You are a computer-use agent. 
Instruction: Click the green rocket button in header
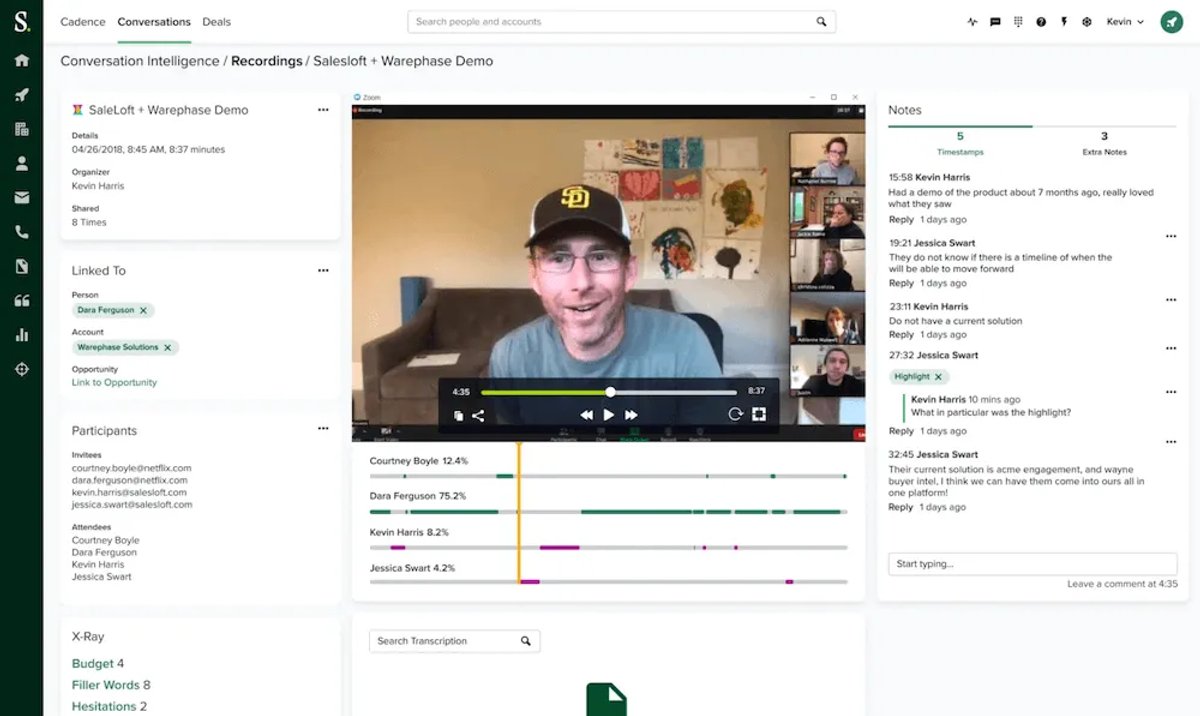click(1172, 22)
